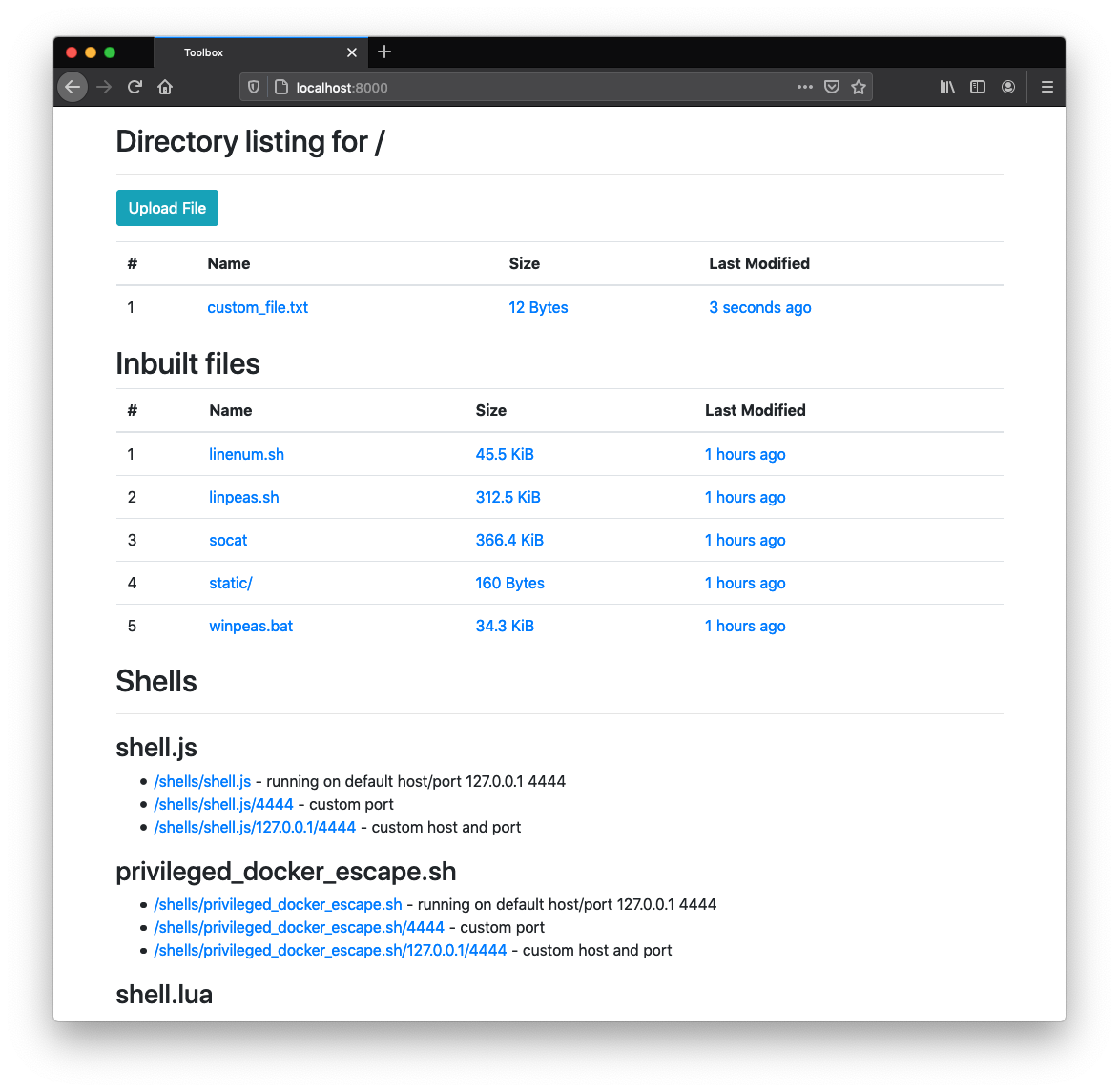Open page actions three-dot menu

coord(805,87)
